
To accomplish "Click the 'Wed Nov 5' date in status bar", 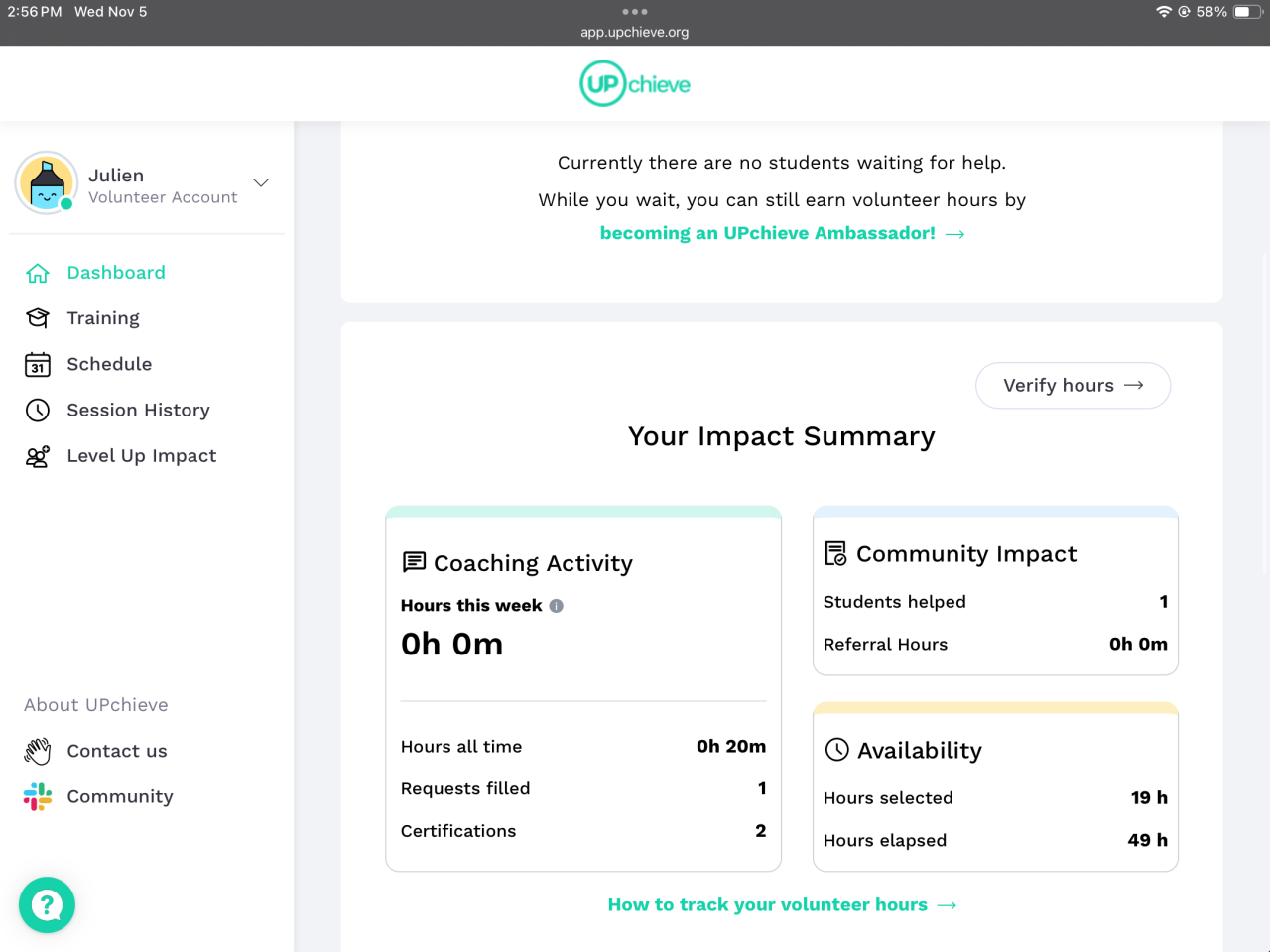I will tap(110, 12).
